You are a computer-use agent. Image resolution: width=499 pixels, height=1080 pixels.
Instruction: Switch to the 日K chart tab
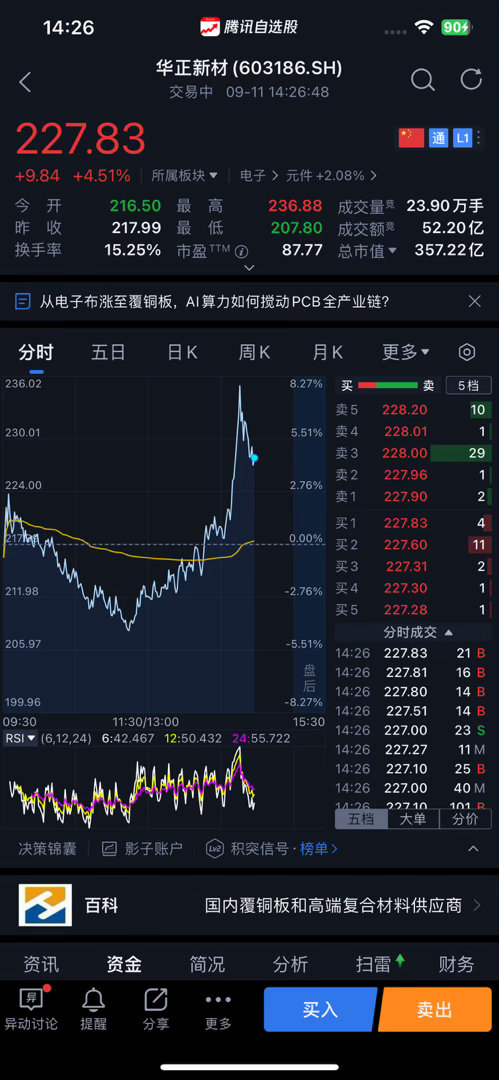tap(182, 353)
